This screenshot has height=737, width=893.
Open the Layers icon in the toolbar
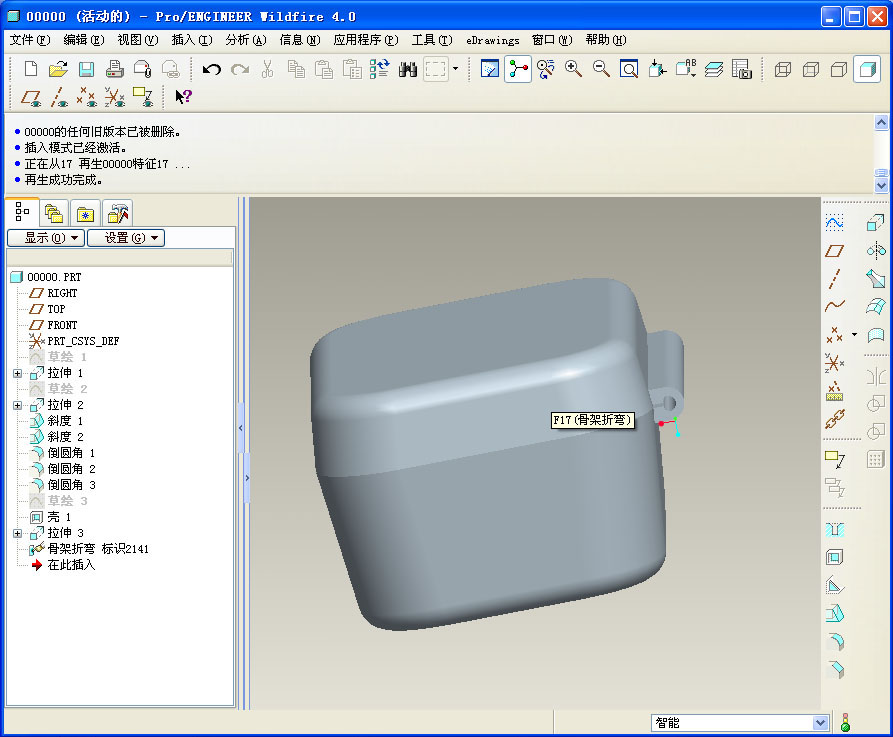714,69
